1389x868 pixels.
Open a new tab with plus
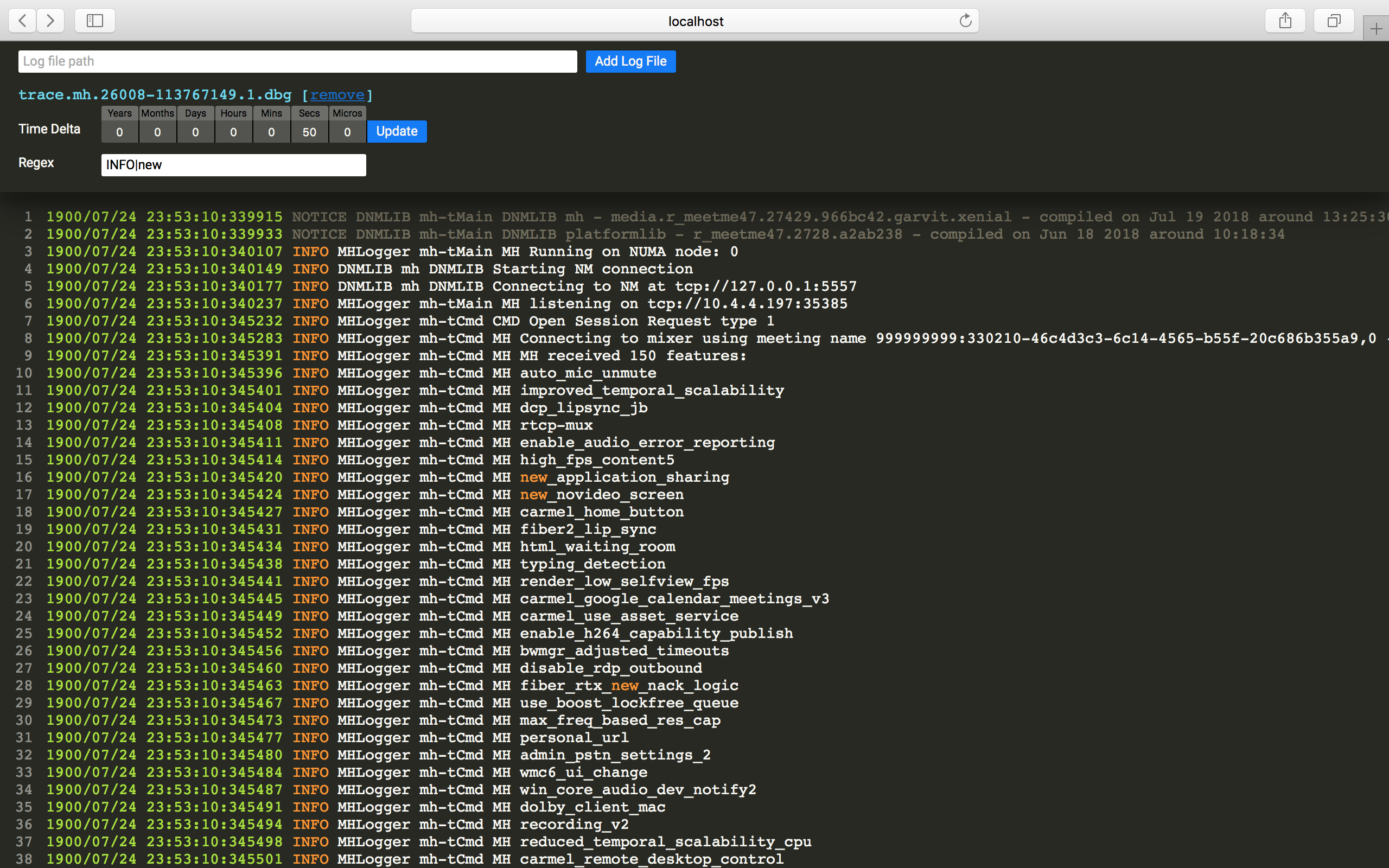(x=1376, y=29)
